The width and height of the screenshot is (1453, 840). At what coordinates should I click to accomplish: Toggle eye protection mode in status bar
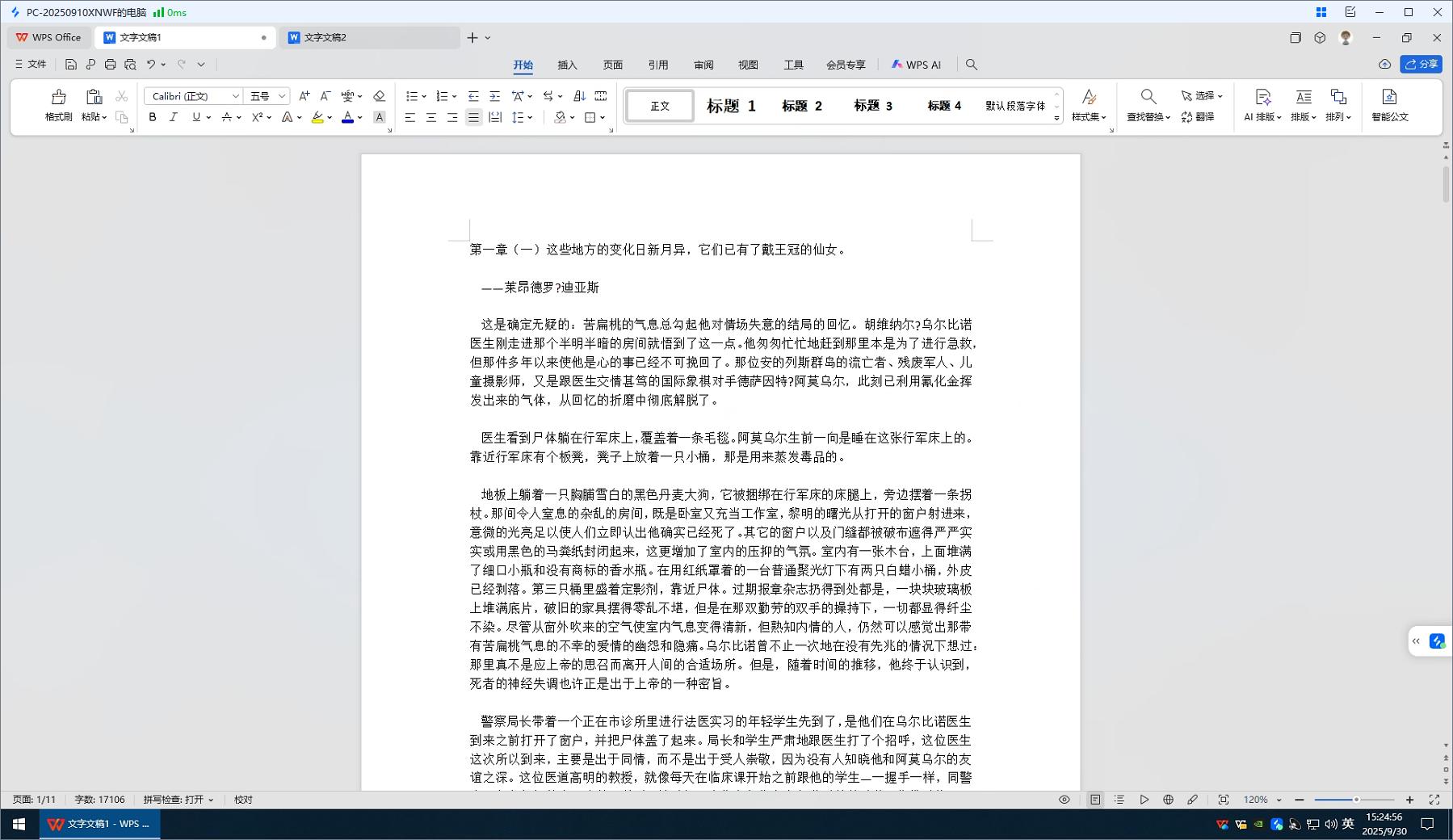(x=1065, y=800)
